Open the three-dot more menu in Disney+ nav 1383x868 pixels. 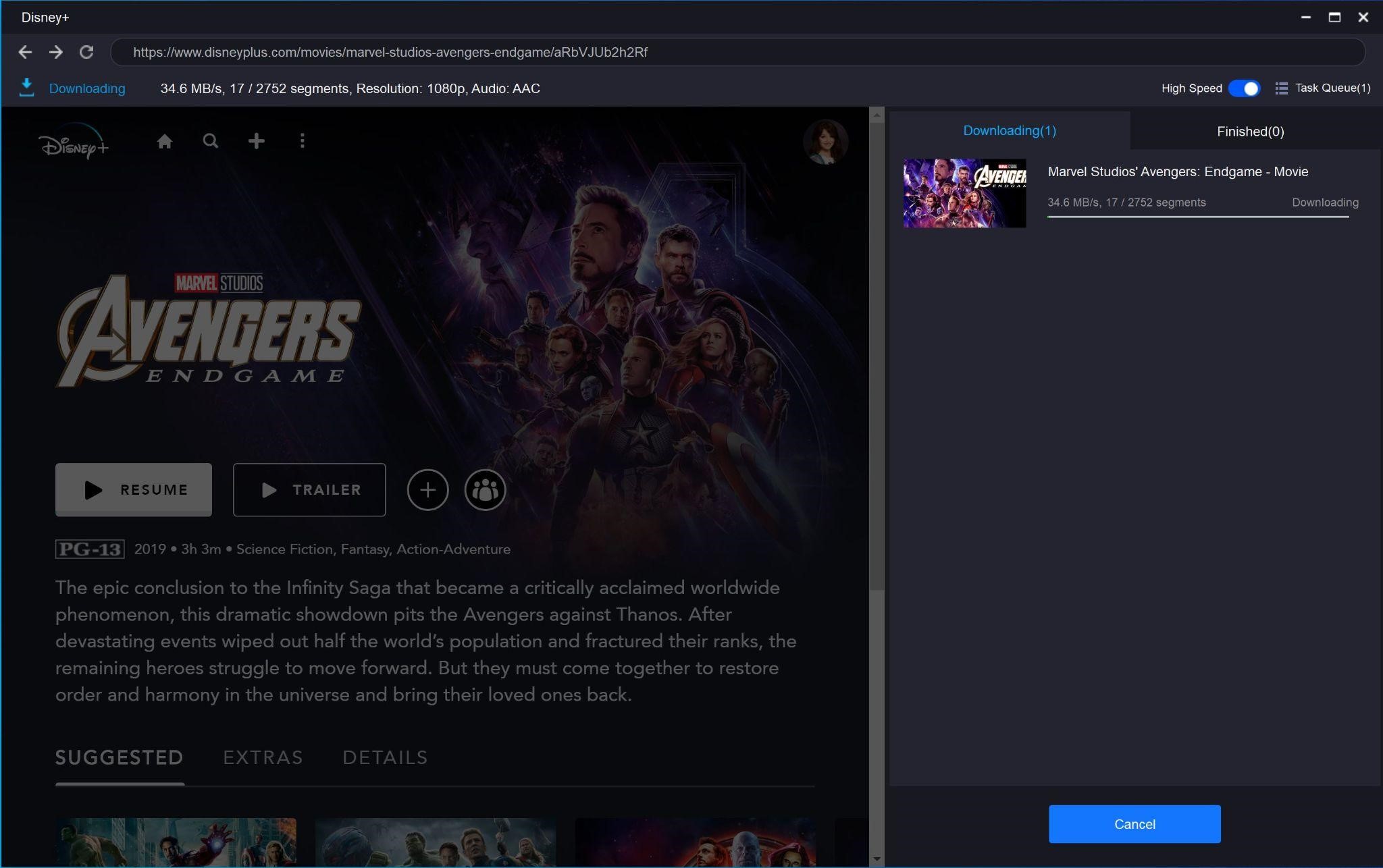(302, 141)
